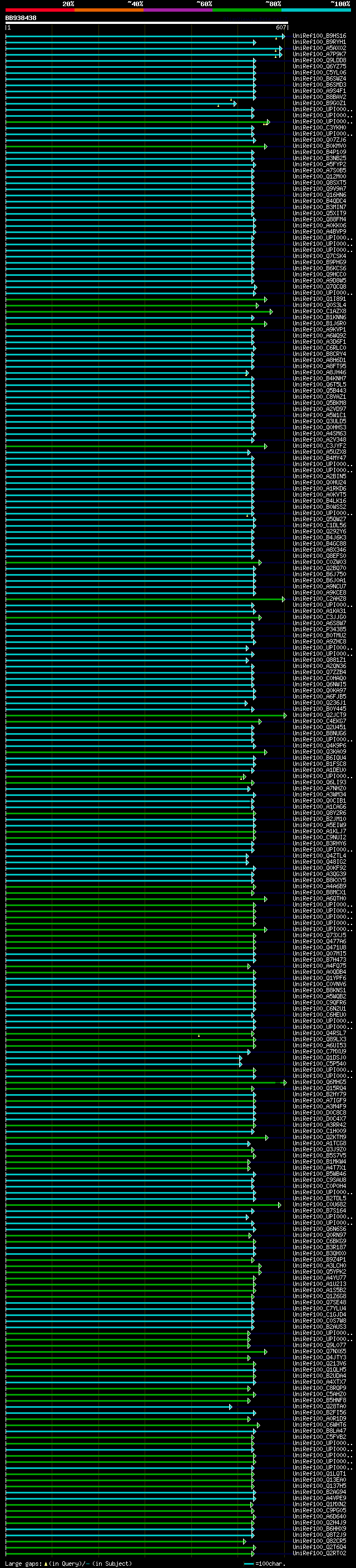Select hit UniRef100_C8VAZ1
This screenshot has height=1568, width=356.
pyautogui.click(x=319, y=397)
